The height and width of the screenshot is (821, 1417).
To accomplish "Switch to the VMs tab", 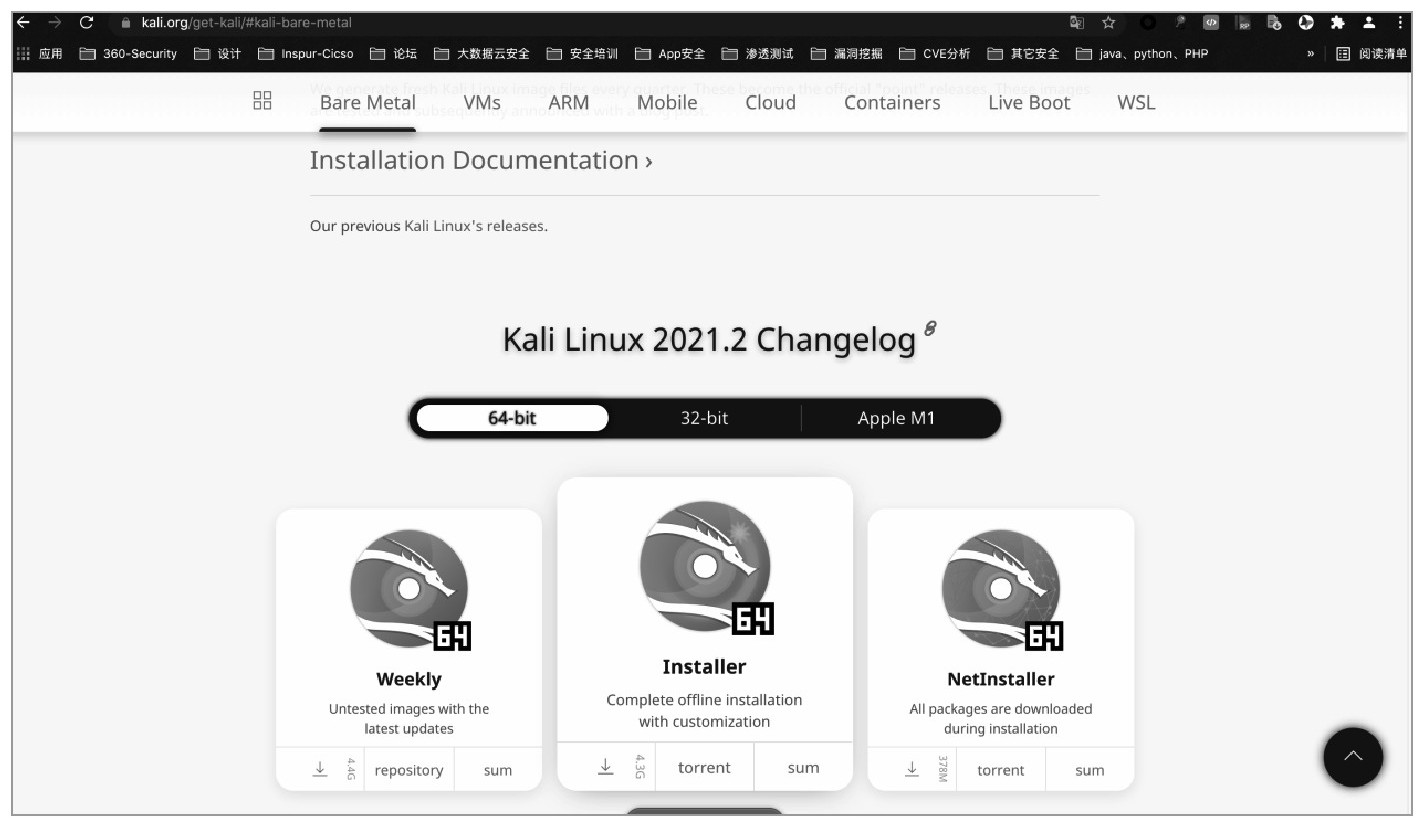I will (482, 103).
